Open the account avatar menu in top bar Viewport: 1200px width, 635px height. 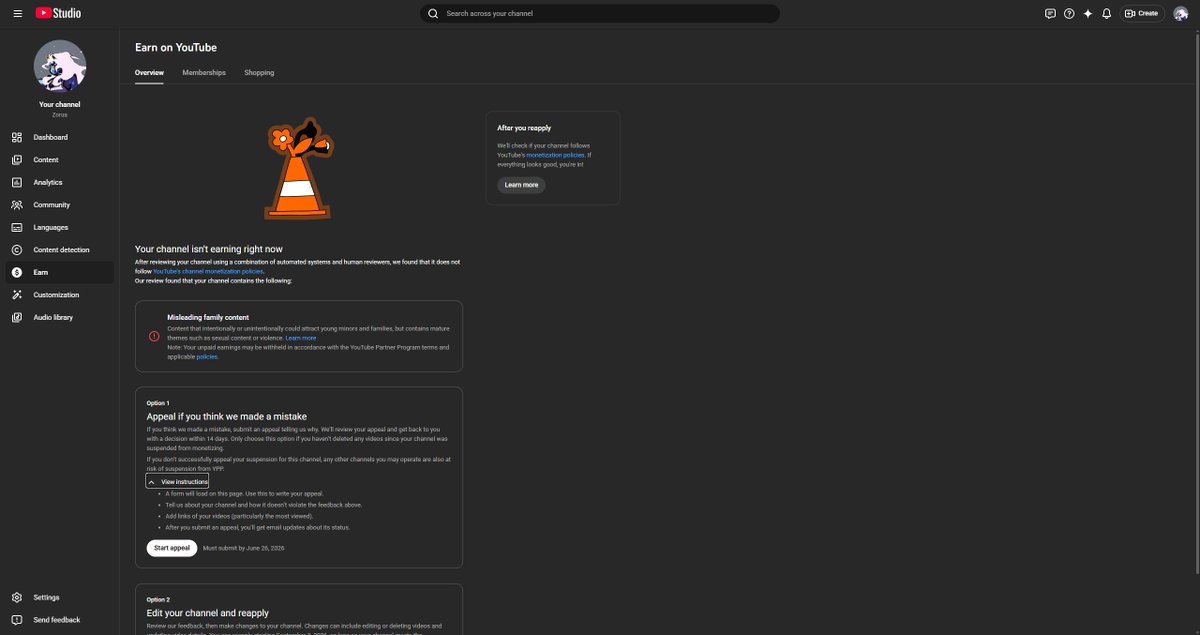(1181, 13)
